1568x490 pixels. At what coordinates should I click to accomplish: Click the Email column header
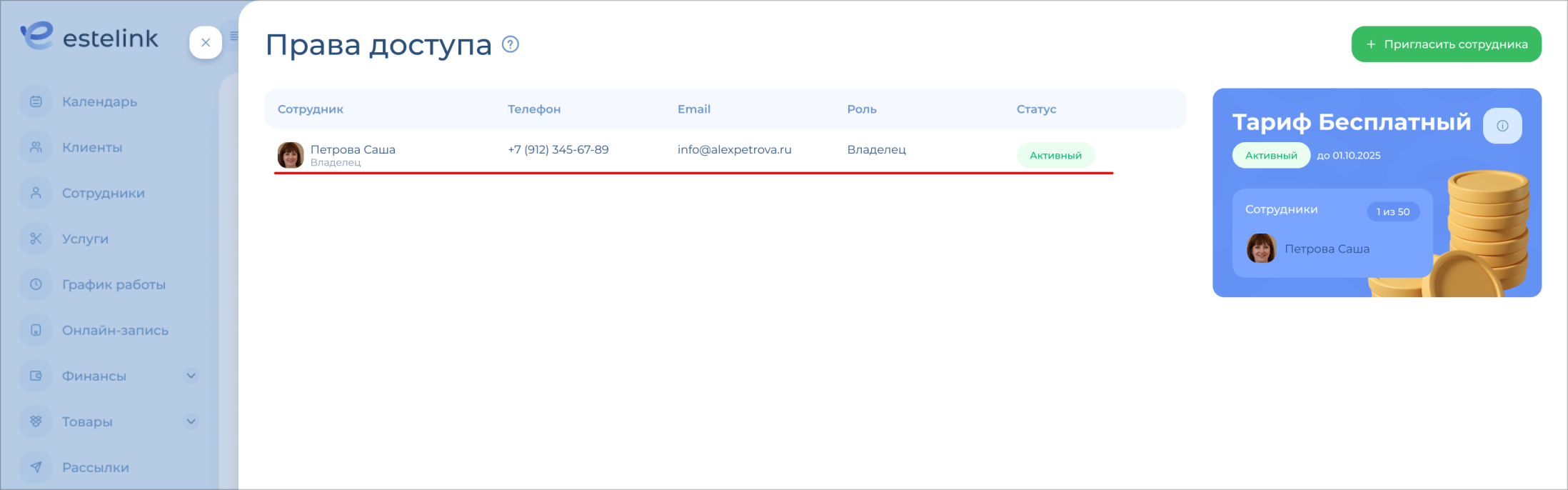click(x=694, y=109)
